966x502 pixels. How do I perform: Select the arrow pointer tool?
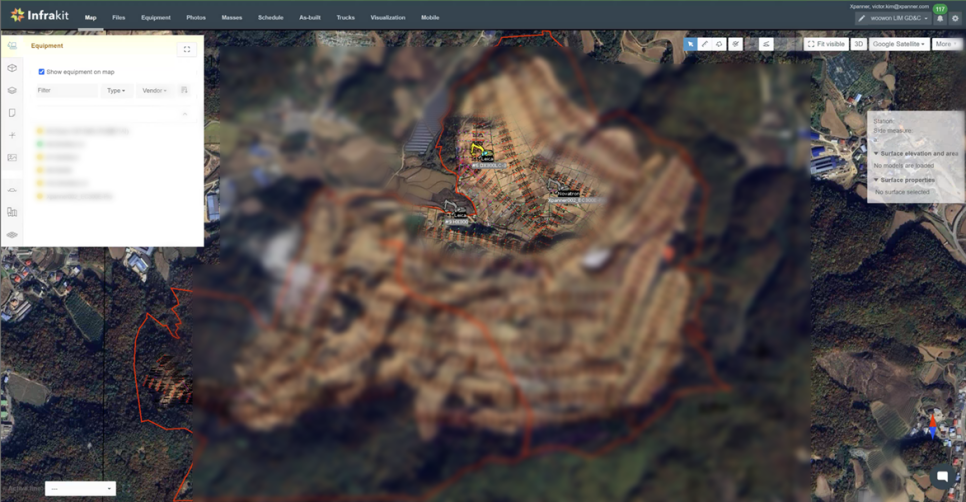[690, 44]
